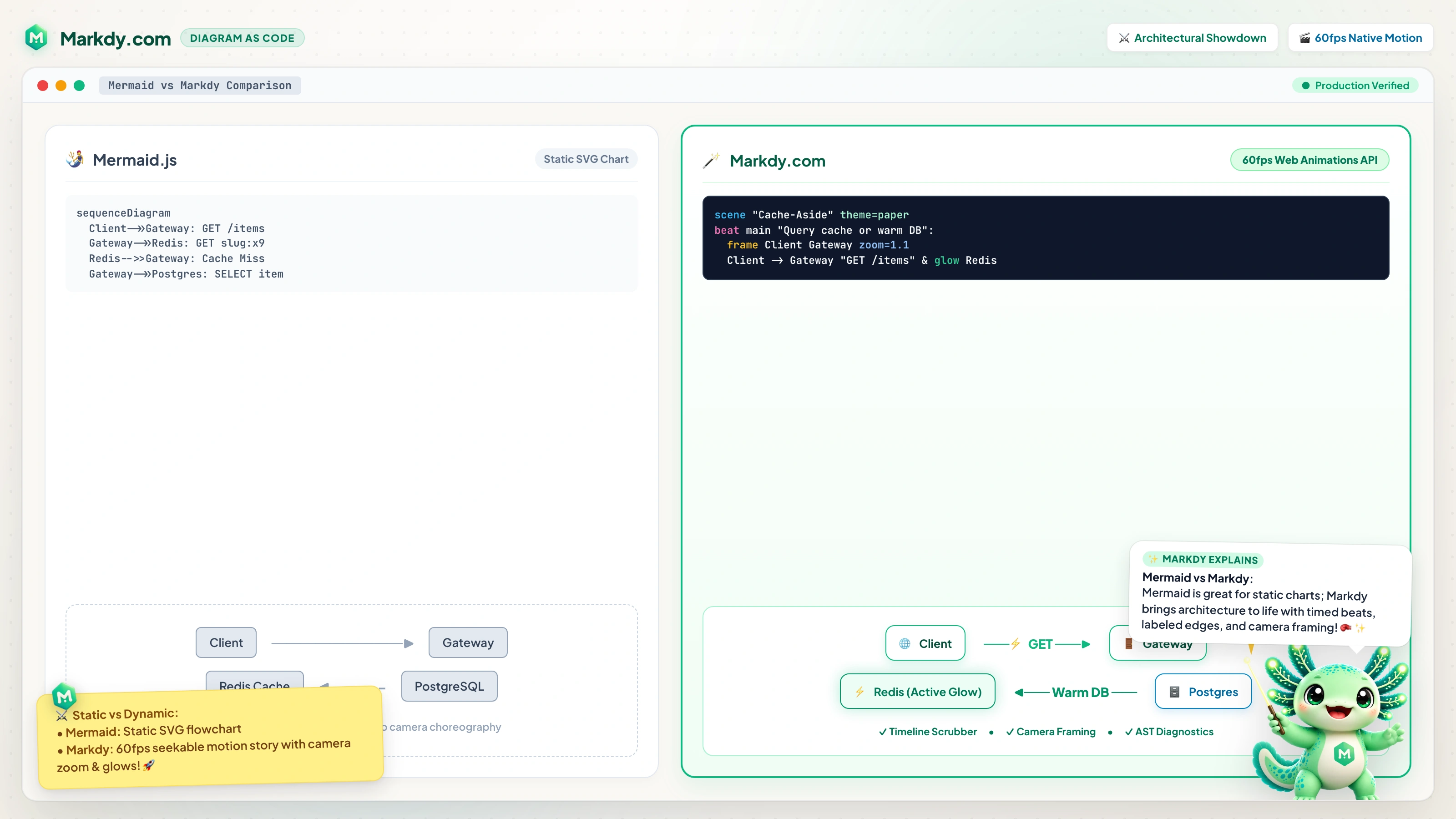Click the magic wand icon beside Markdy.com
This screenshot has height=819, width=1456.
(712, 161)
